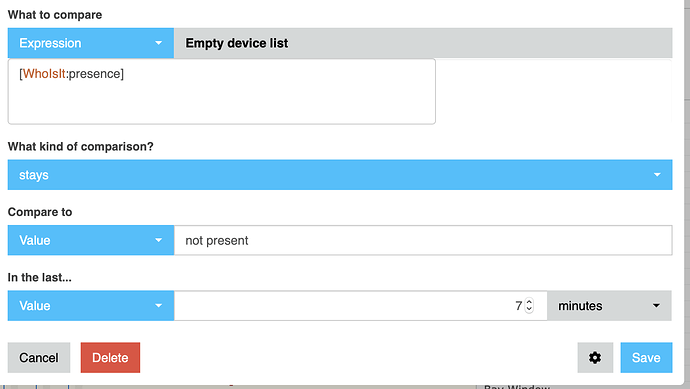This screenshot has height=389, width=690.
Task: Click the caret beside minutes
Action: pos(656,305)
